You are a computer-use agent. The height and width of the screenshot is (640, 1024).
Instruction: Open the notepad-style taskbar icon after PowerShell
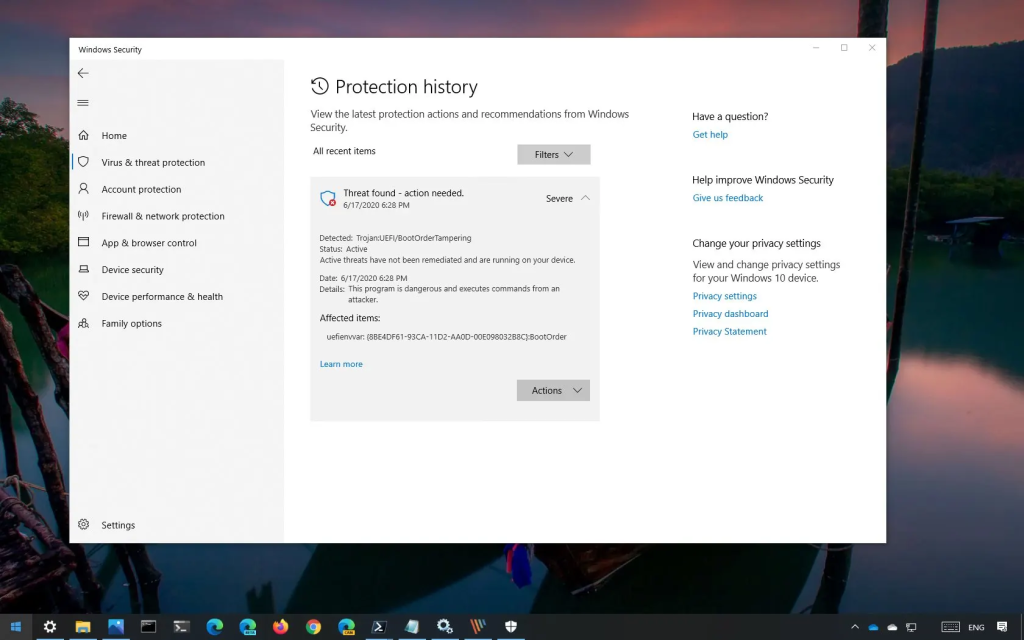(x=412, y=627)
